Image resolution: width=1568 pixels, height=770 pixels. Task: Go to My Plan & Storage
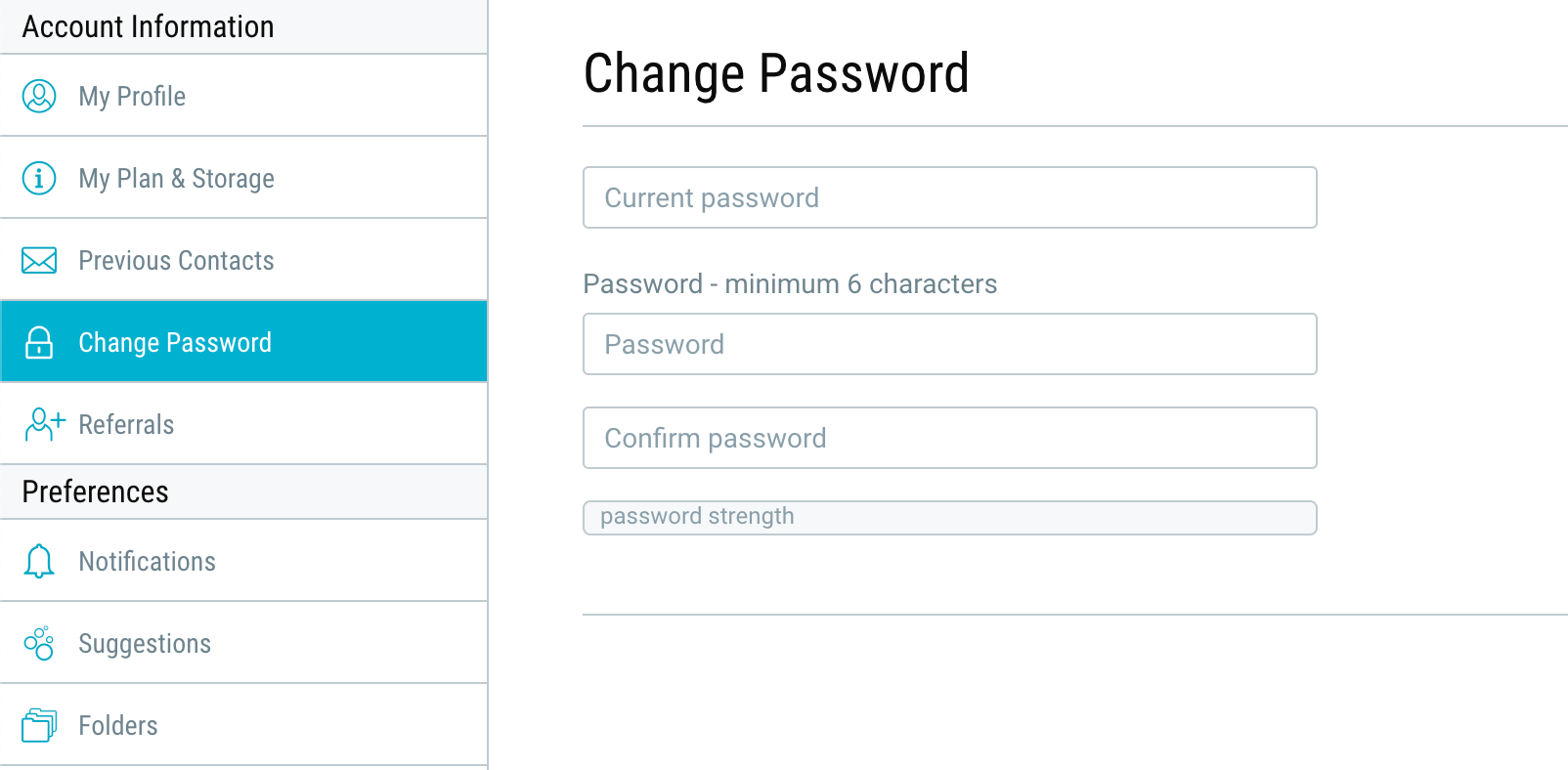click(x=243, y=178)
